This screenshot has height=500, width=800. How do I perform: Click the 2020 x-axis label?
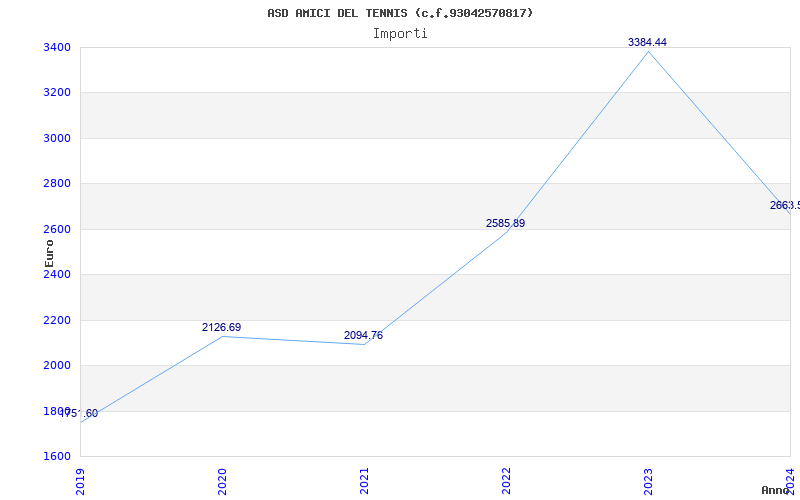(x=222, y=481)
